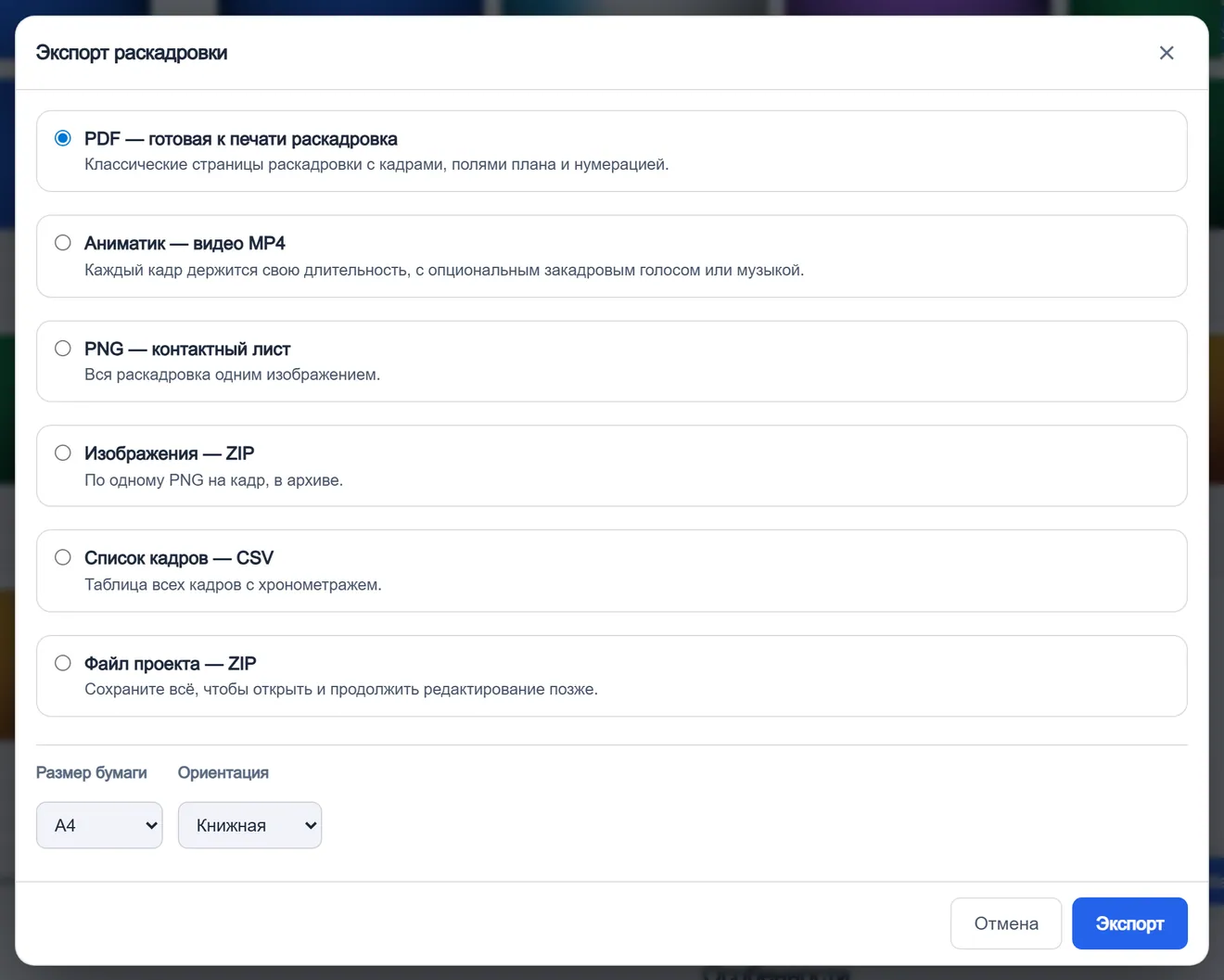The width and height of the screenshot is (1224, 980).
Task: Click the Экспорт button
Action: coord(1129,923)
